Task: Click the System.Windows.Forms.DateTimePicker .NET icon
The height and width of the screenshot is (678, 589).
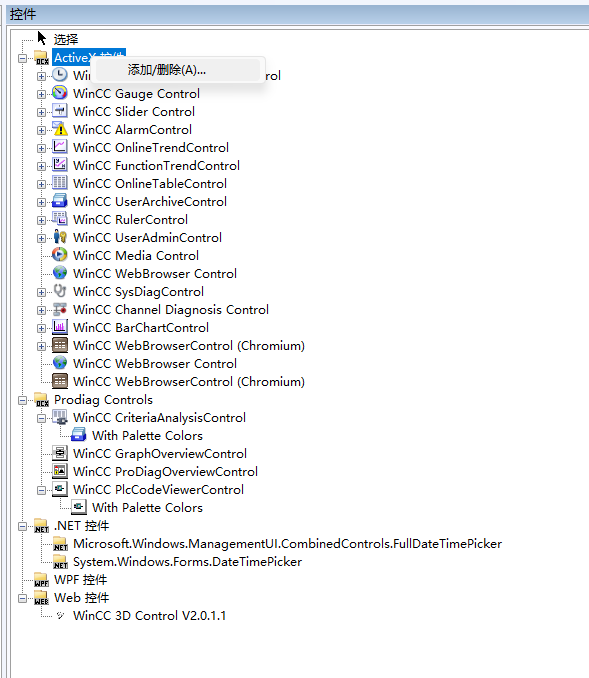Action: (60, 562)
